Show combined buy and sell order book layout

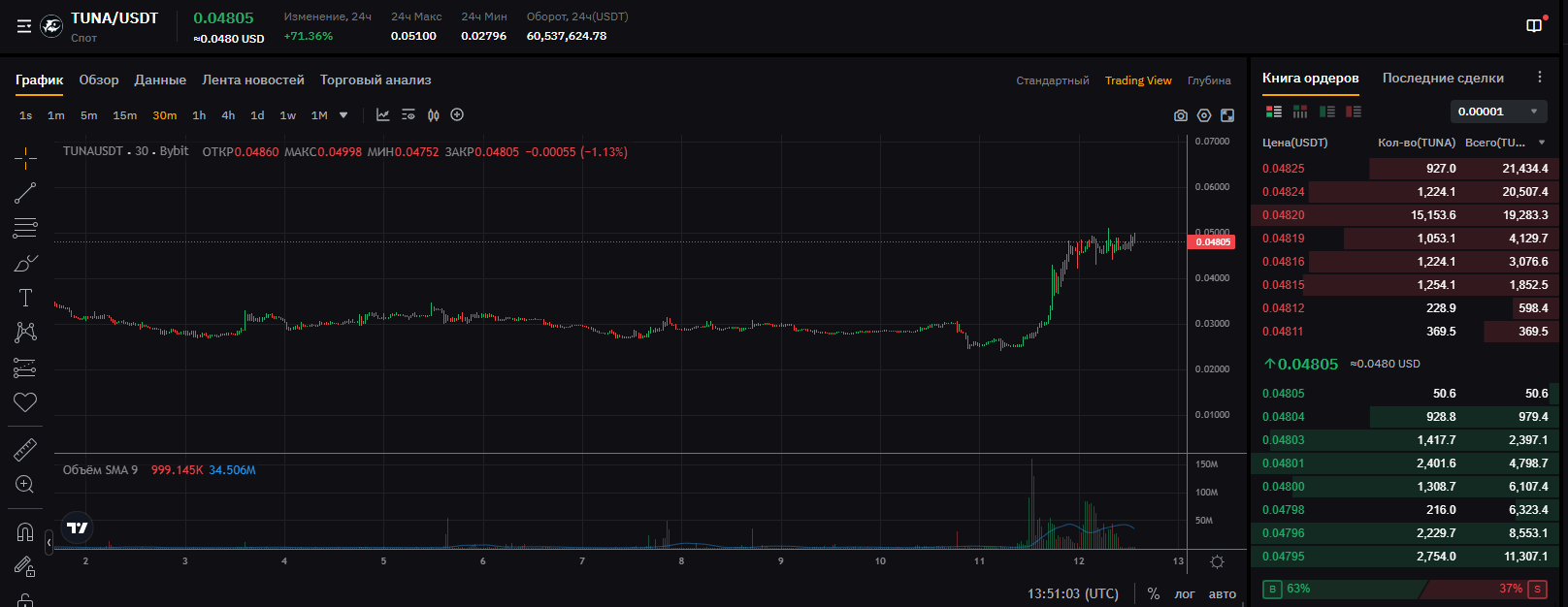(1274, 112)
